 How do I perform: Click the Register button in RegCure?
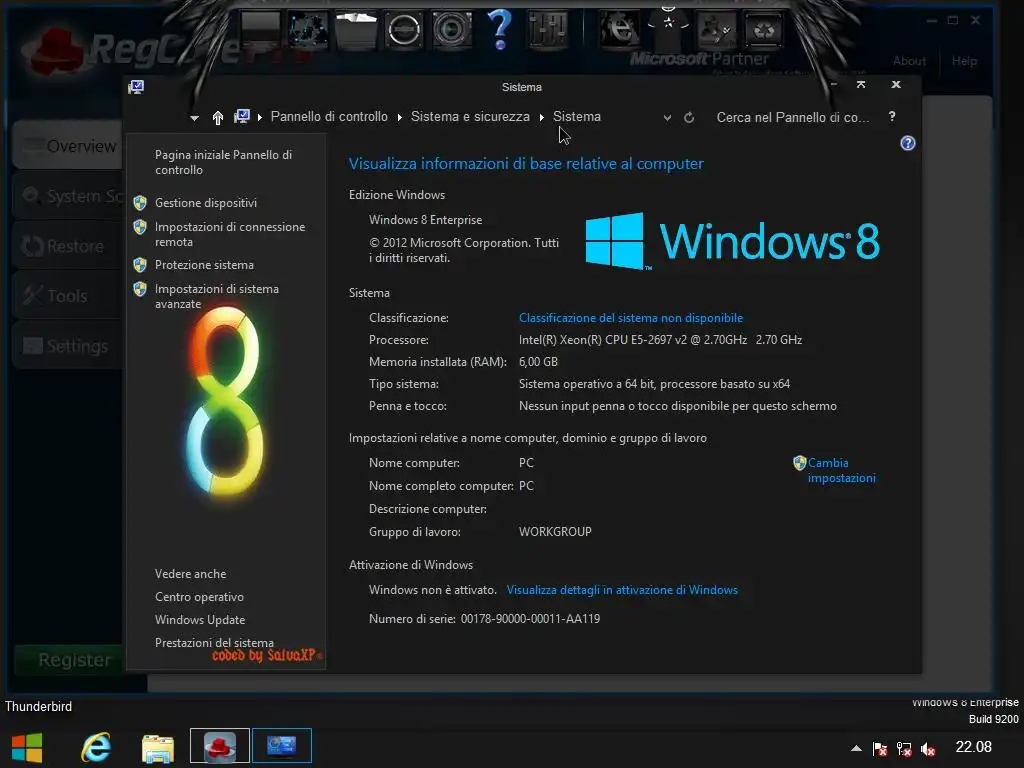tap(68, 660)
